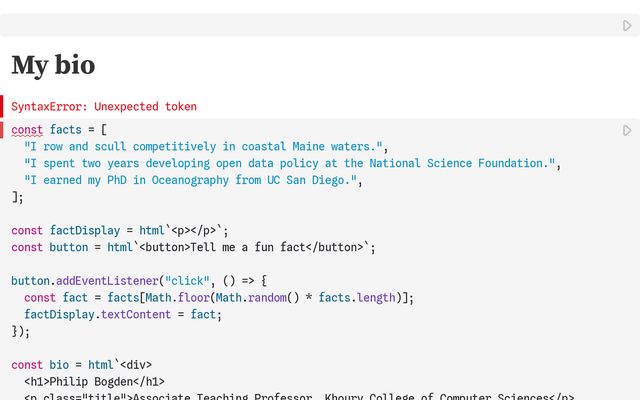Click the 'SyntaxError: Unexpected token' error message

tap(104, 107)
